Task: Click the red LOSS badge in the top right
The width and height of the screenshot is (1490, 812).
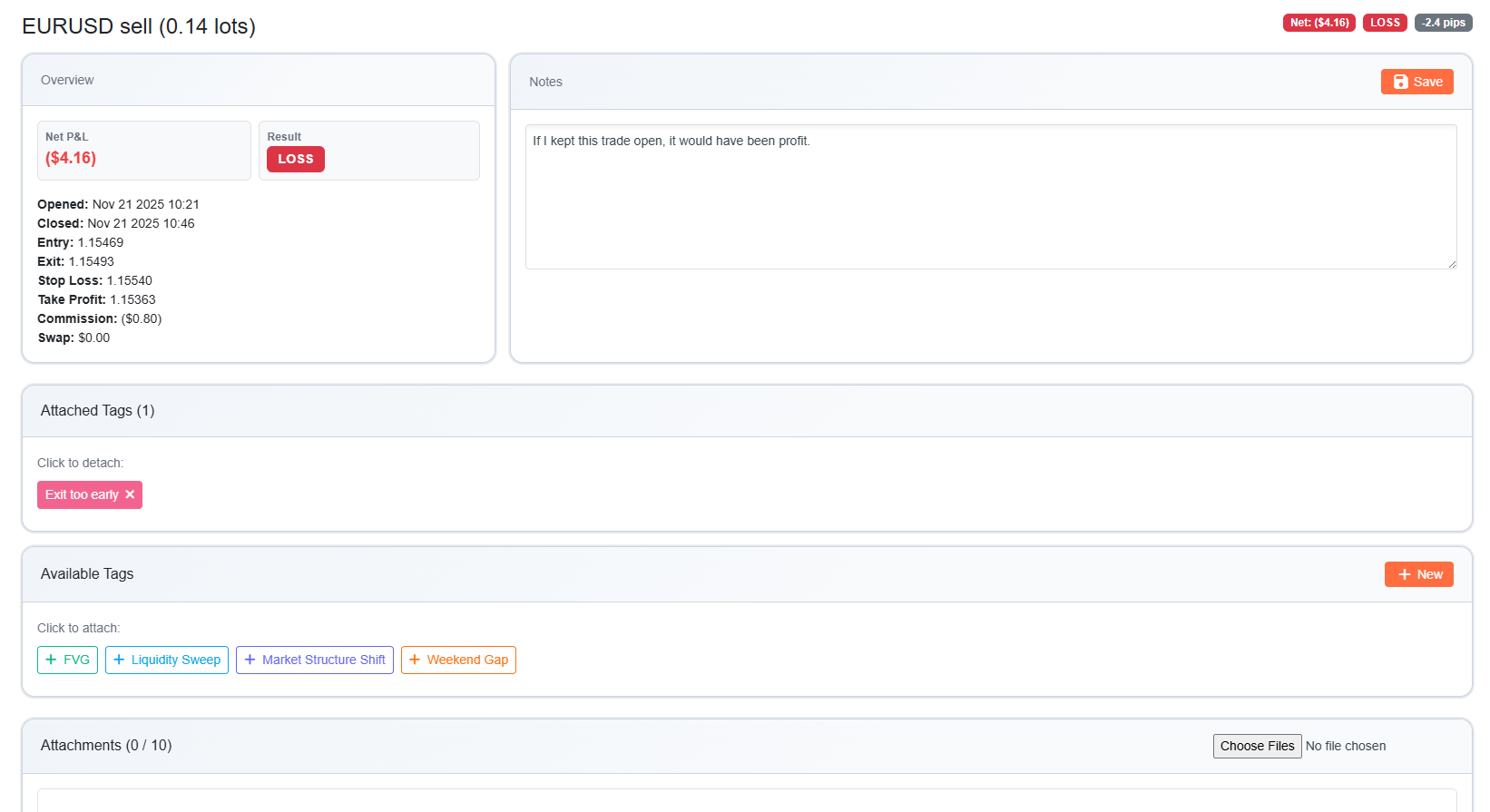Action: click(x=1385, y=23)
